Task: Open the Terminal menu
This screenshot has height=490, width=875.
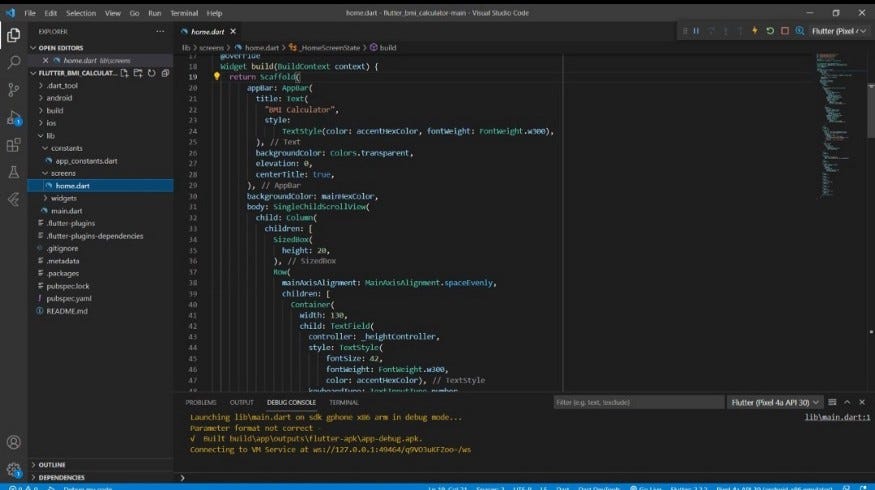Action: [184, 13]
